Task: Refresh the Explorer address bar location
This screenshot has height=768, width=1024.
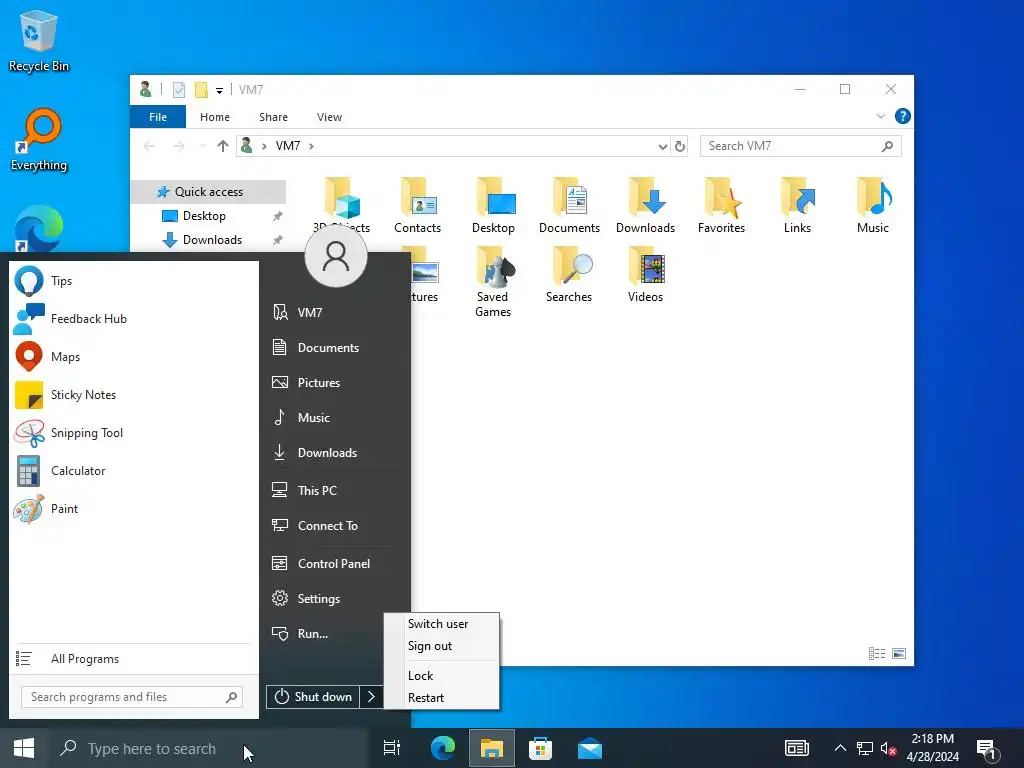Action: coord(680,146)
